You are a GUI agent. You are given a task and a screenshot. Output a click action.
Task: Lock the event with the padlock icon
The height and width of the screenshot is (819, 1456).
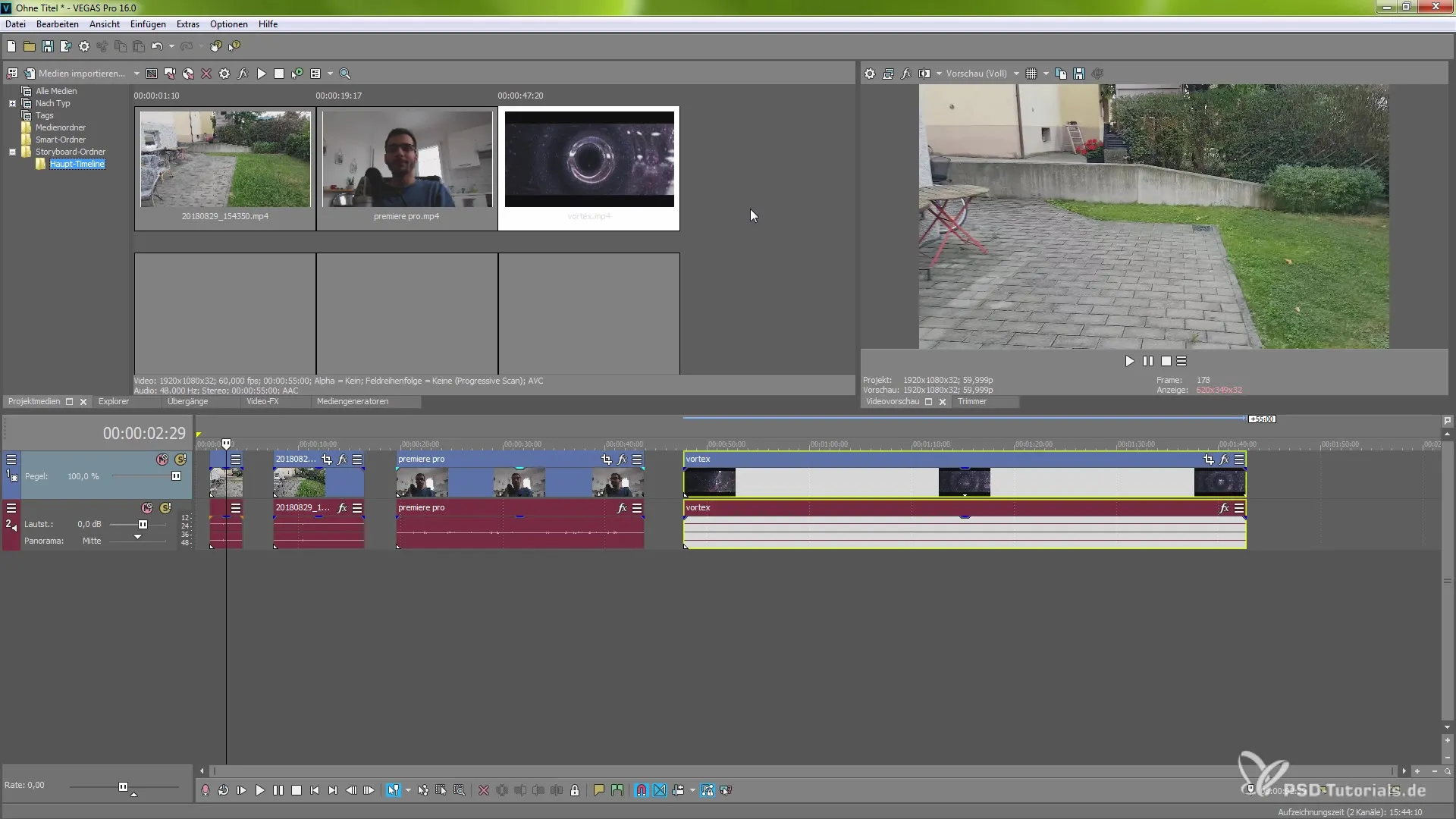(575, 790)
